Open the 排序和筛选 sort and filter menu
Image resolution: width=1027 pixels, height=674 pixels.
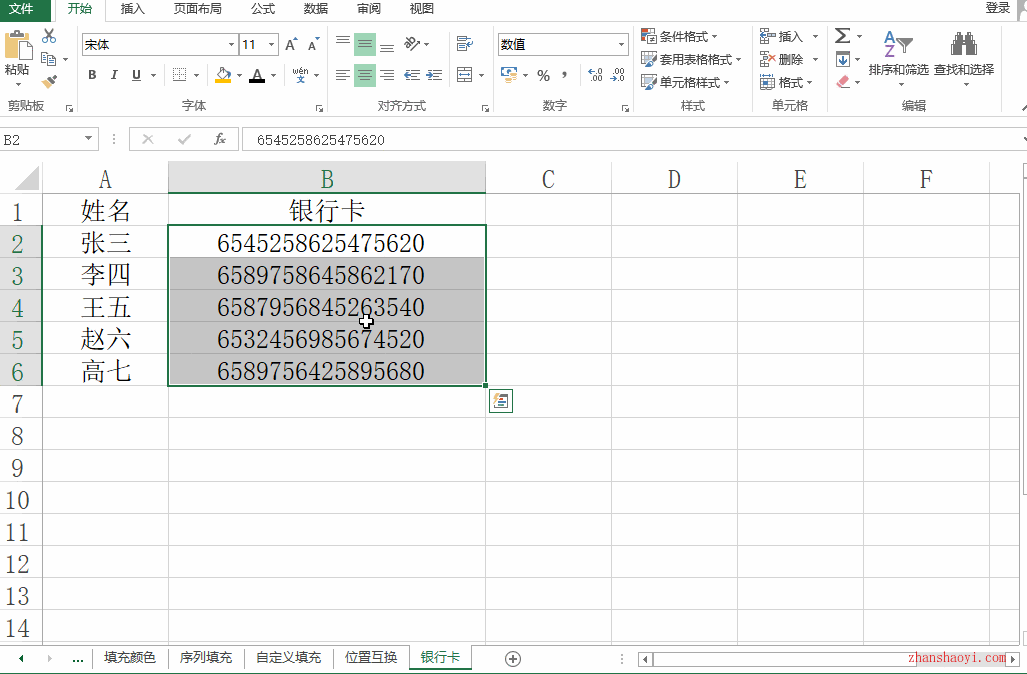point(899,60)
